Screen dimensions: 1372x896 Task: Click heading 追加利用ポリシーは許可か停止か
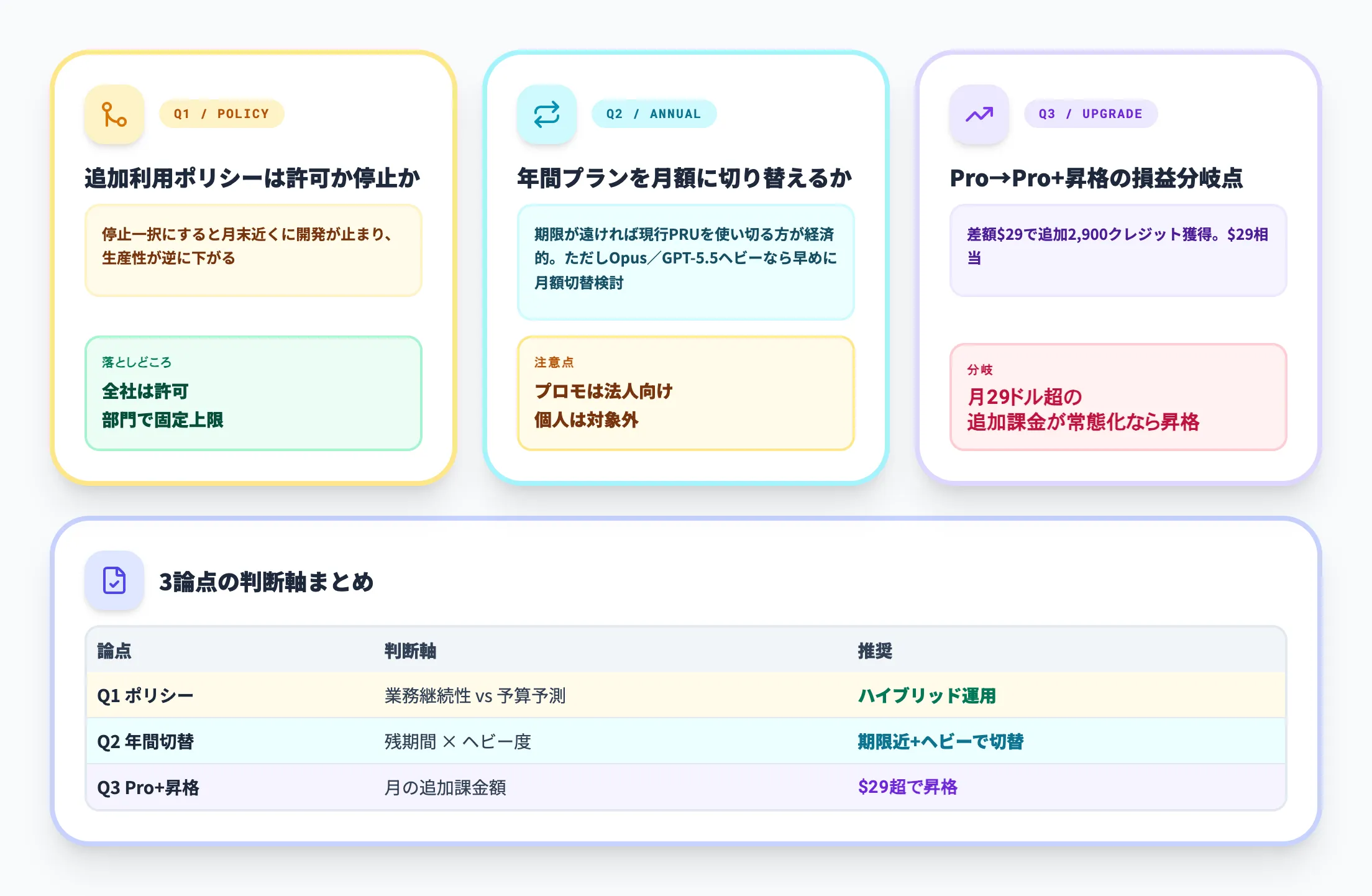pos(252,178)
